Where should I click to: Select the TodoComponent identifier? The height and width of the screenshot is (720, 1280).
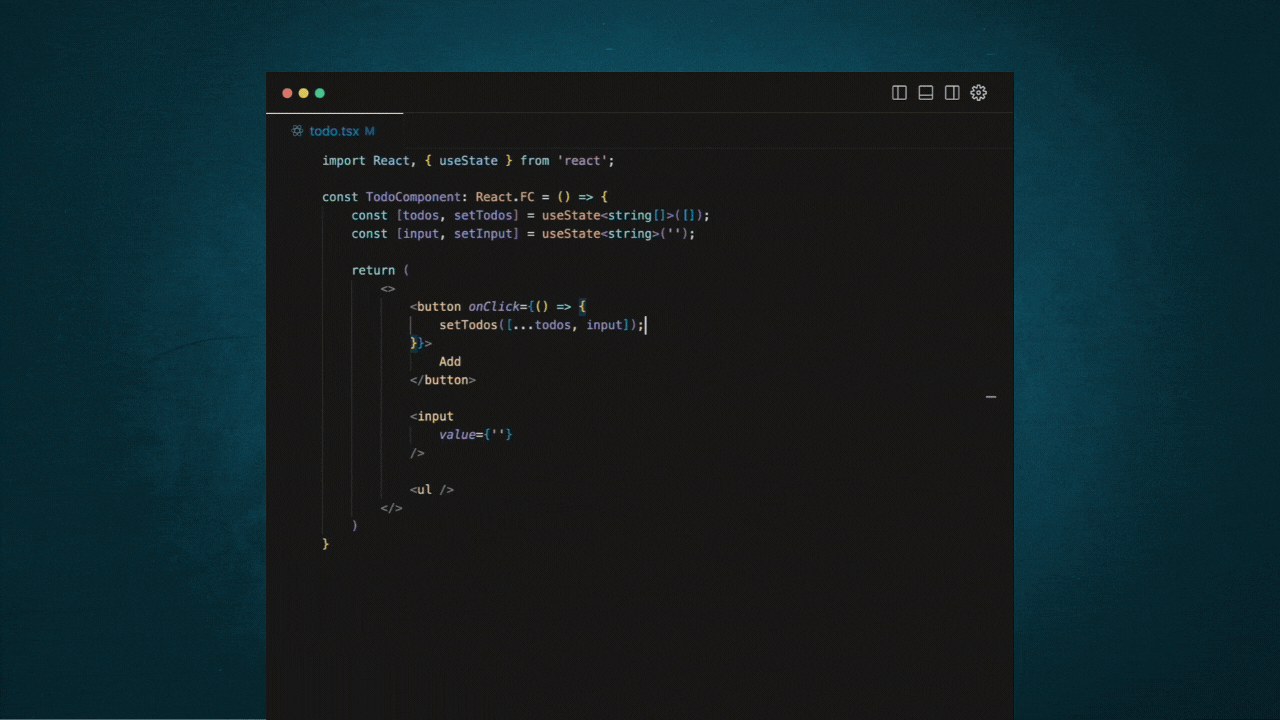(413, 196)
